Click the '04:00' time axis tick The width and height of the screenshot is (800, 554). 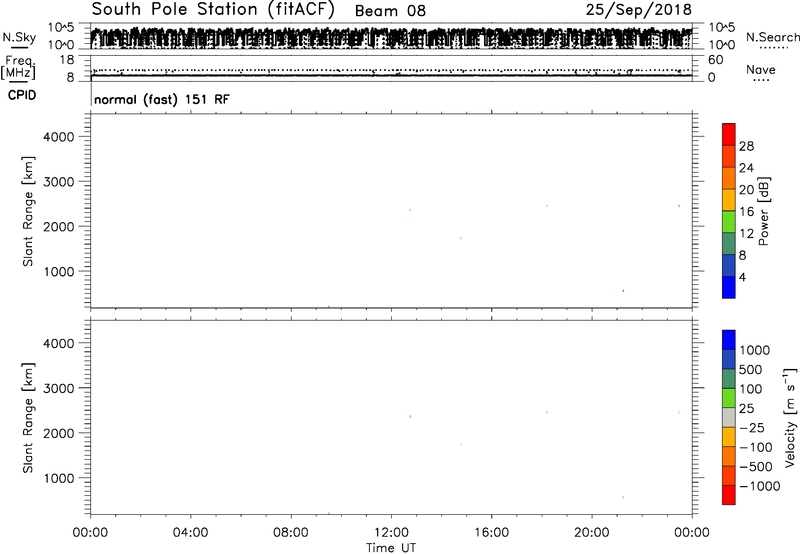point(190,533)
